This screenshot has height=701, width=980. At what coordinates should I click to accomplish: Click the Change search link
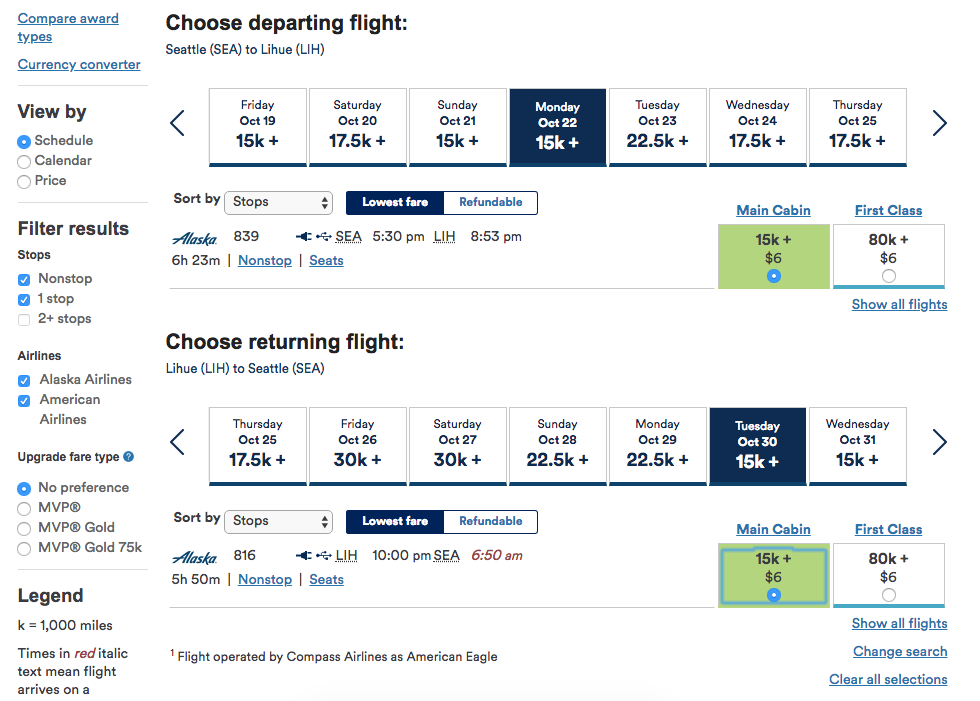[899, 651]
